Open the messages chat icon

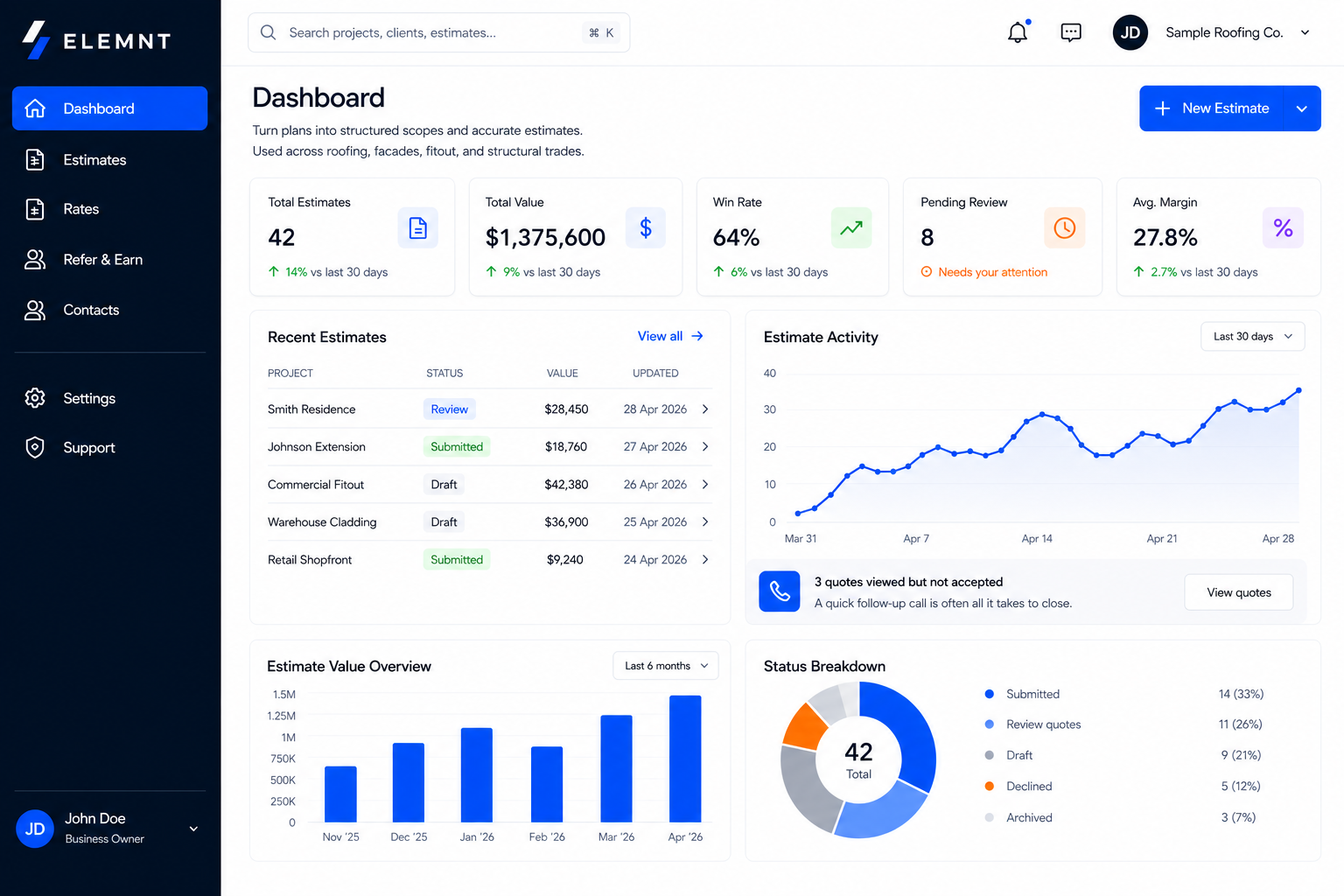pyautogui.click(x=1070, y=32)
